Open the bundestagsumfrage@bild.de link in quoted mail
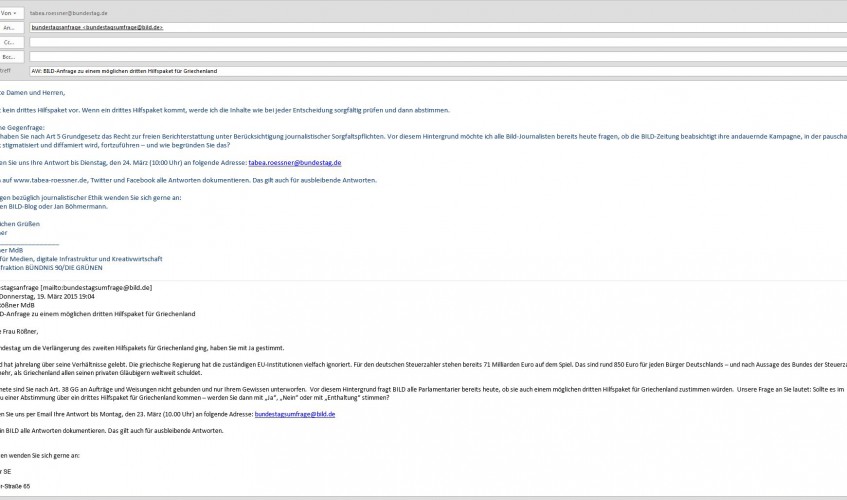 [x=294, y=414]
